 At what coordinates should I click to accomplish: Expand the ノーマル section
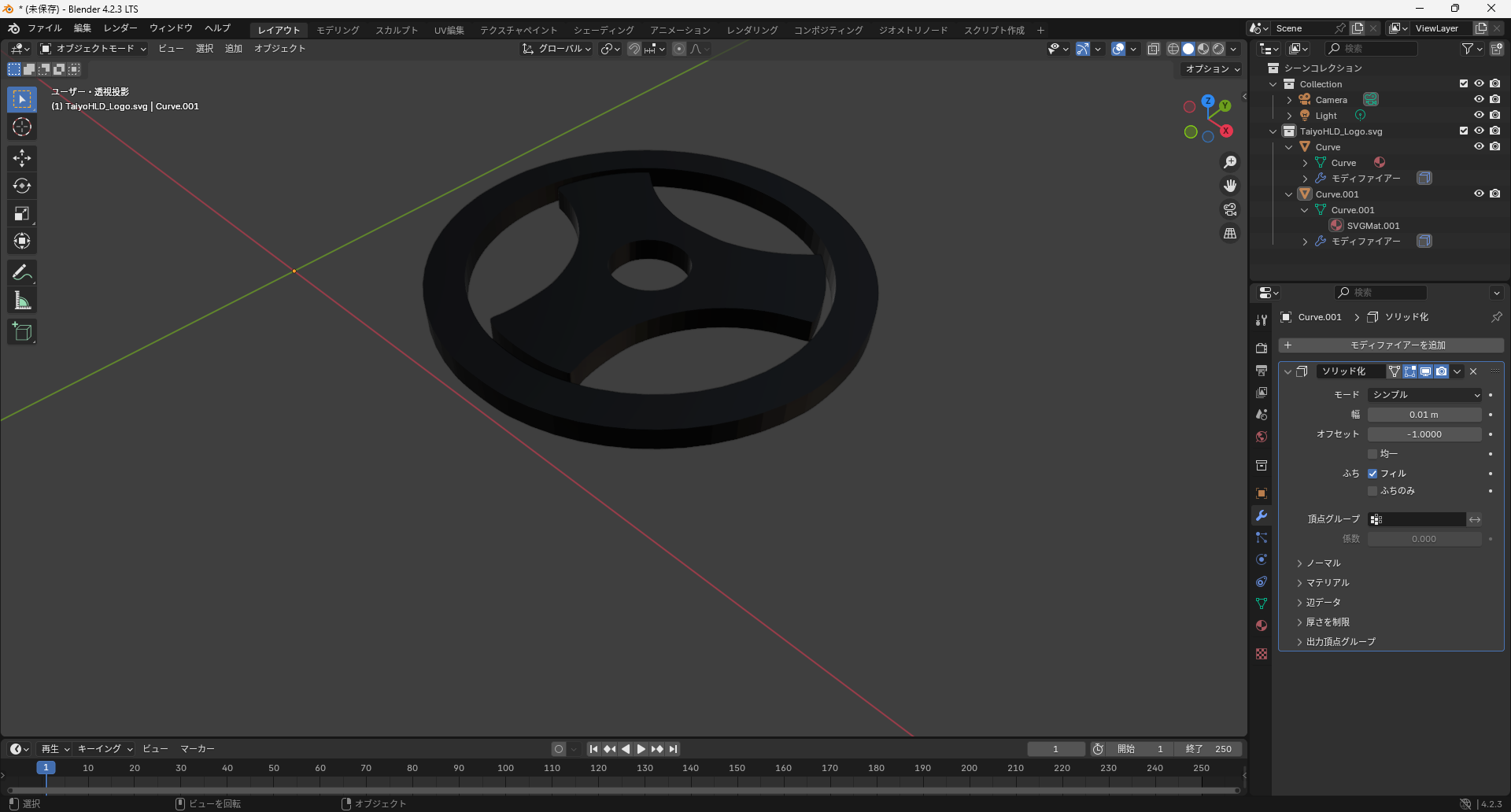(x=1324, y=563)
